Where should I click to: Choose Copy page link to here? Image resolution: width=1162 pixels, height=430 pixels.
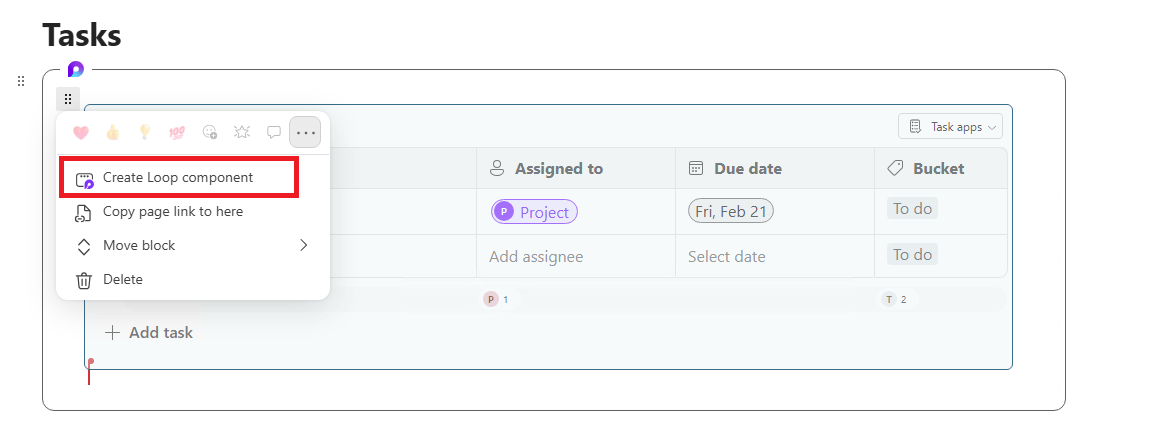coord(172,212)
